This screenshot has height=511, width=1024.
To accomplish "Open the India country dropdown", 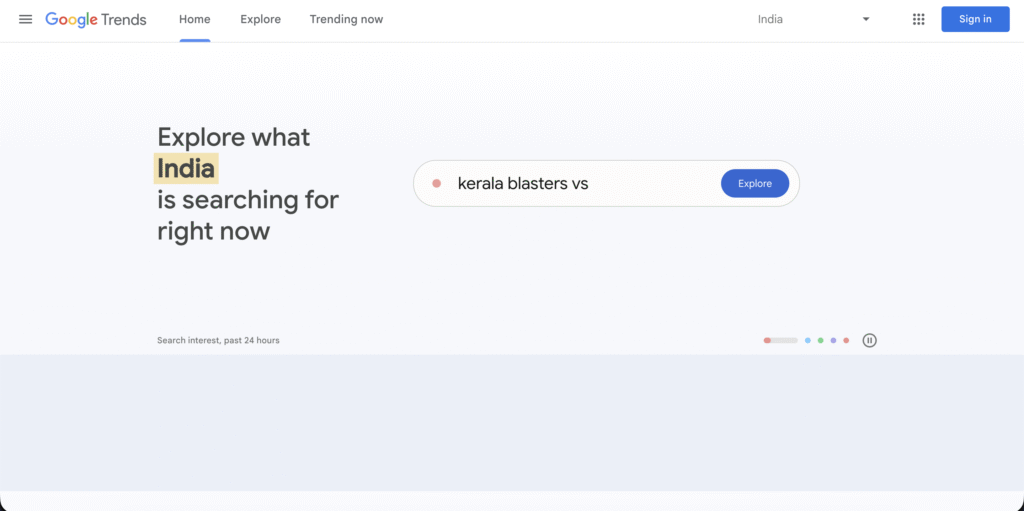I will coord(810,19).
